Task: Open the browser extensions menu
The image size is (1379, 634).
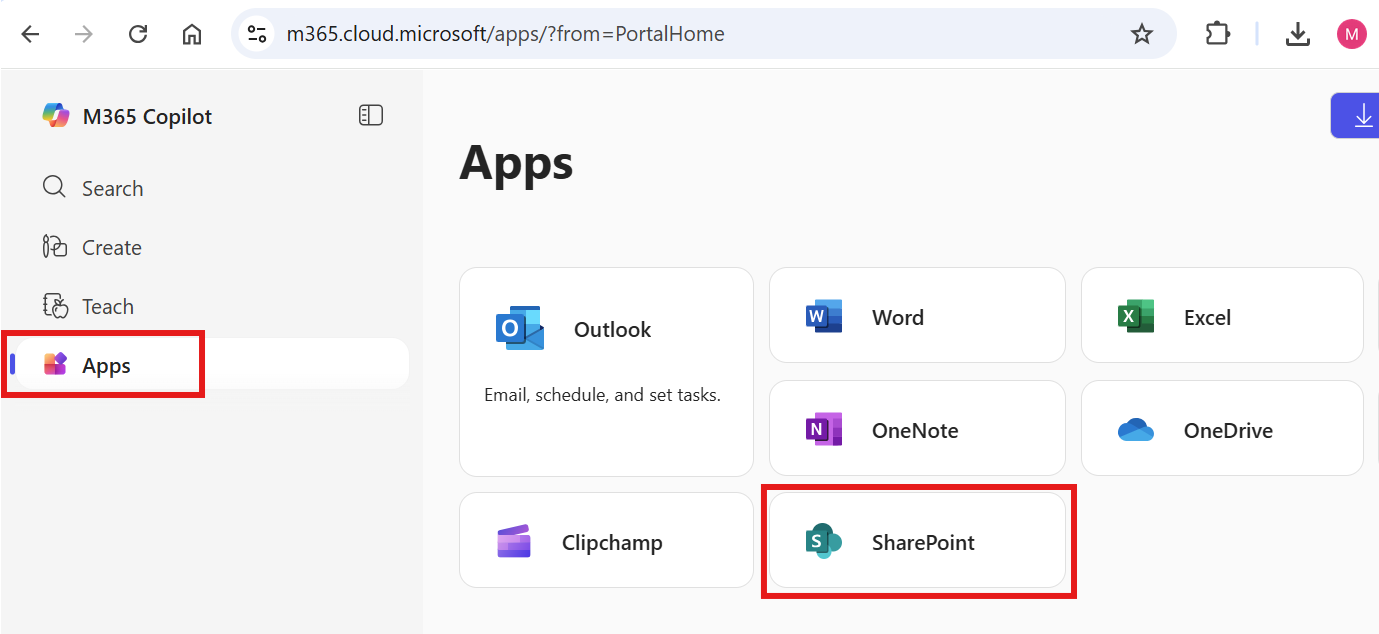Action: coord(1217,34)
